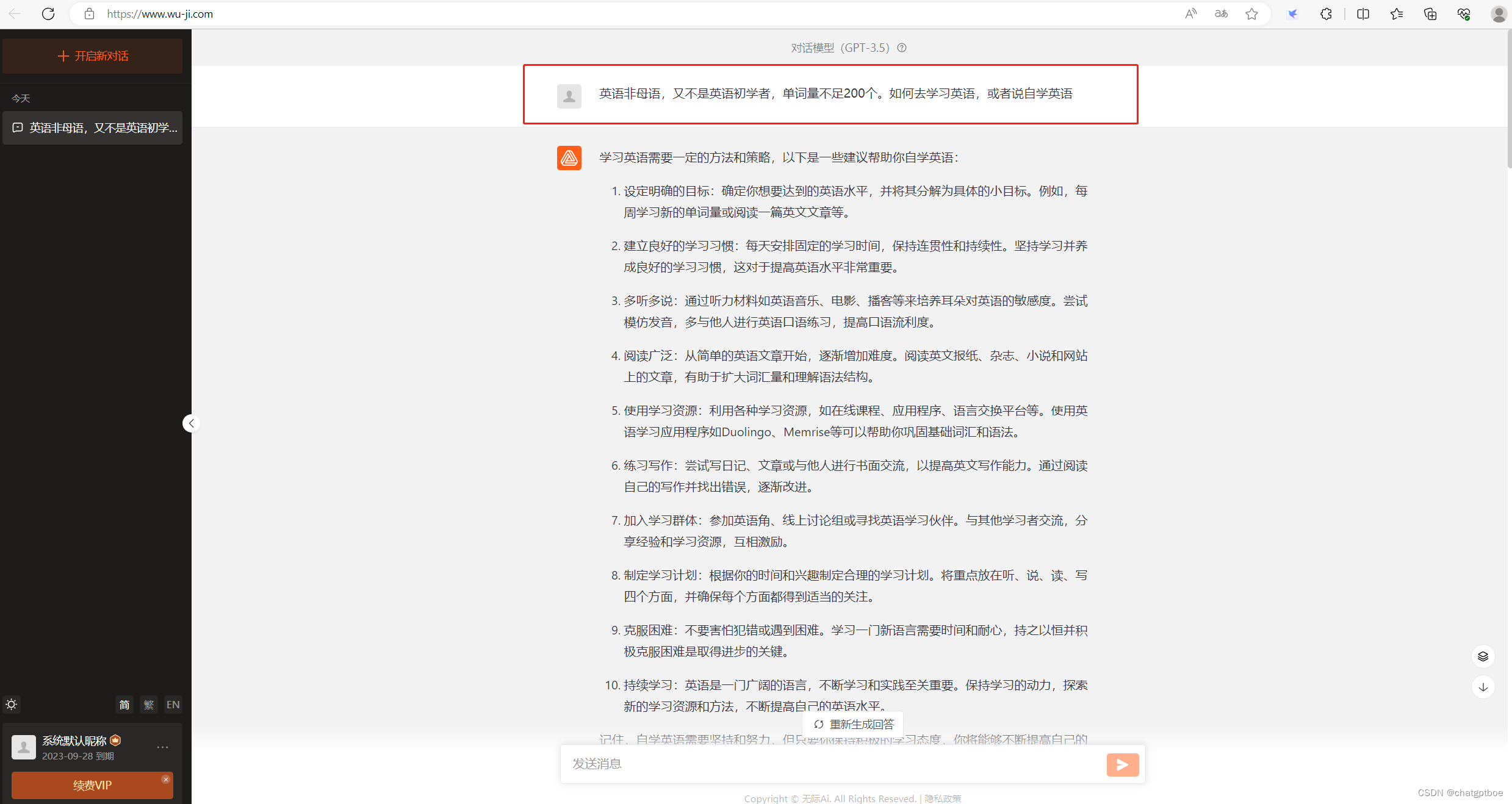Collapse the sidebar with chevron button
The image size is (1512, 804).
191,423
